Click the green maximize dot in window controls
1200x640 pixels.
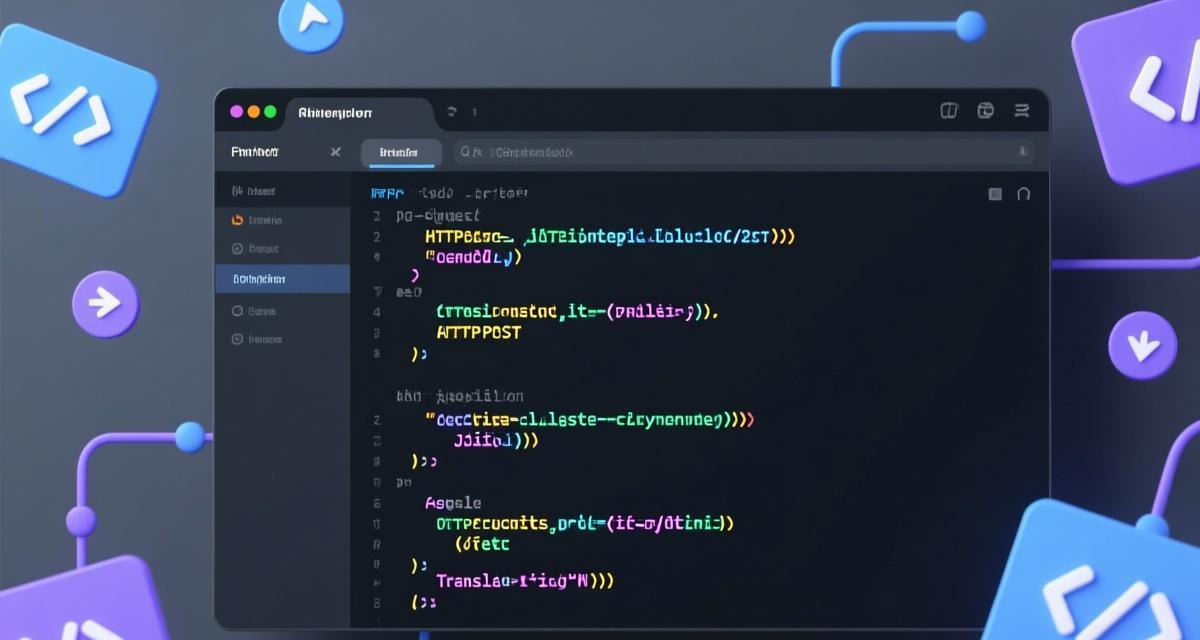click(x=270, y=112)
